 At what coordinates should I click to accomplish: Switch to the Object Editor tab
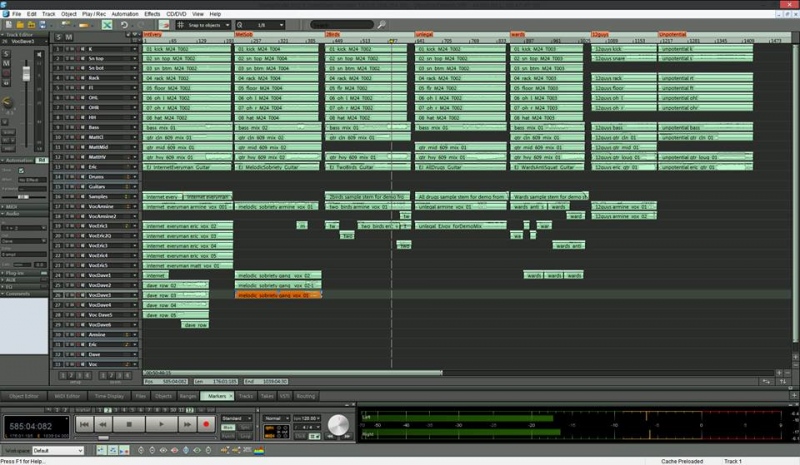[23, 396]
